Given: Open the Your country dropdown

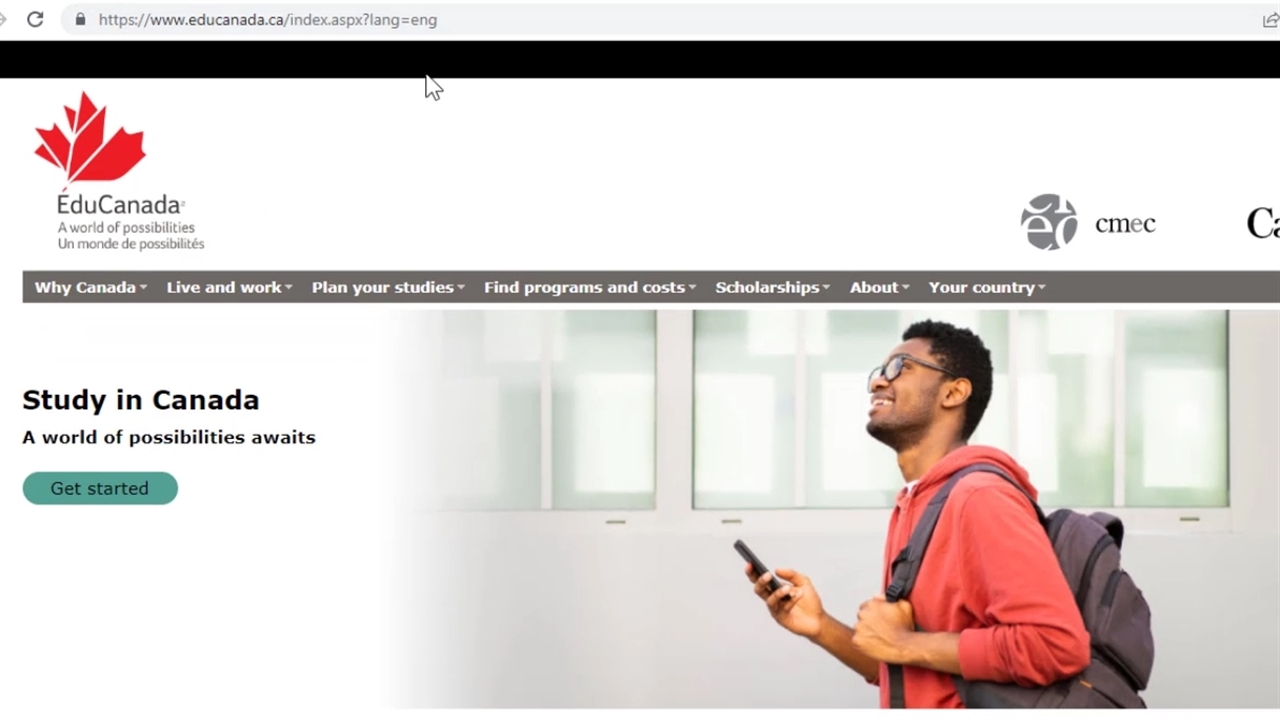Looking at the screenshot, I should (x=986, y=287).
